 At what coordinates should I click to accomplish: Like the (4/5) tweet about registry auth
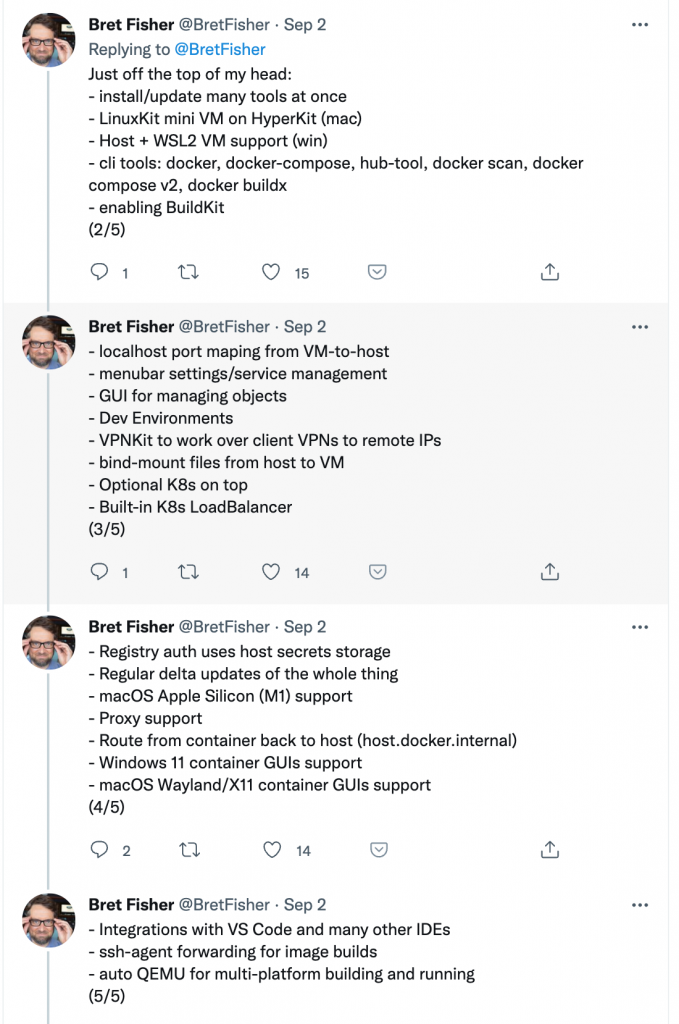click(x=272, y=850)
